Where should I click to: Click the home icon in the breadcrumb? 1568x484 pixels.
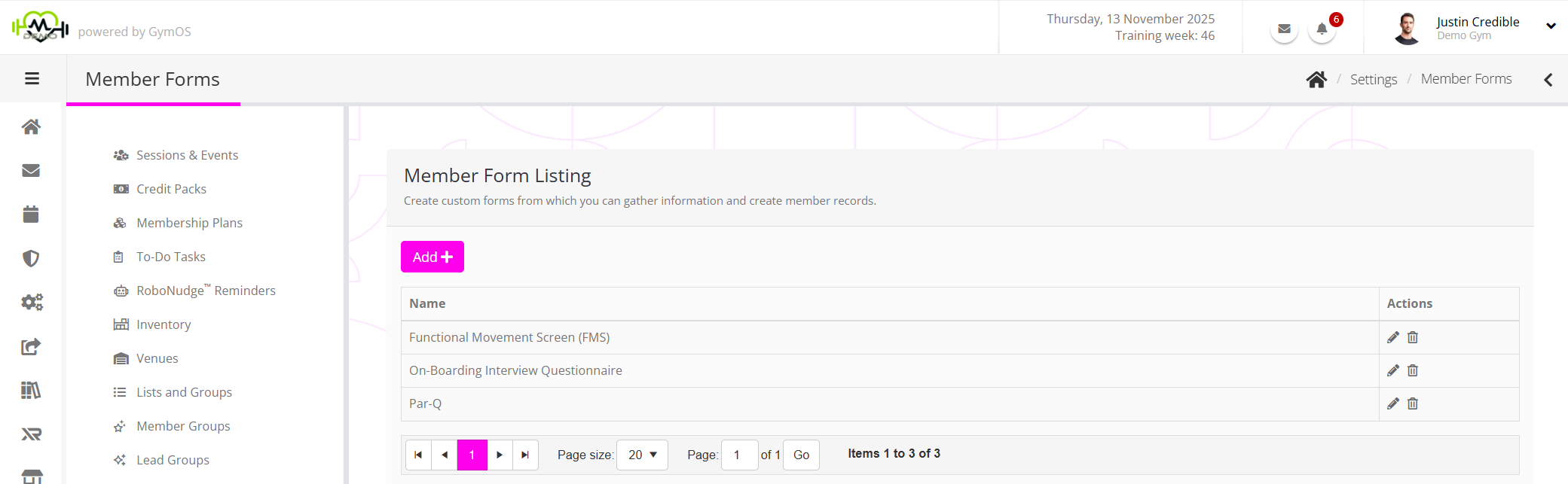click(x=1316, y=80)
